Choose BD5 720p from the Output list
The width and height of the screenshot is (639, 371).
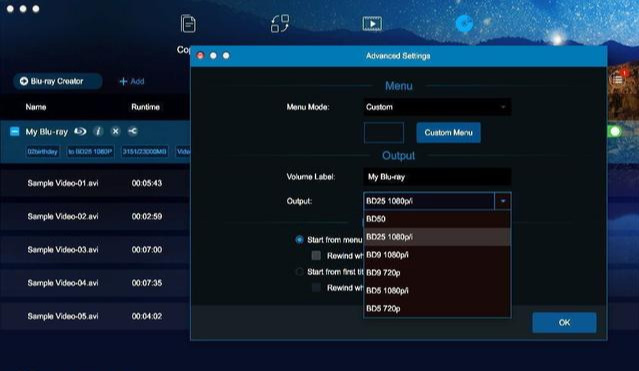[x=437, y=309]
